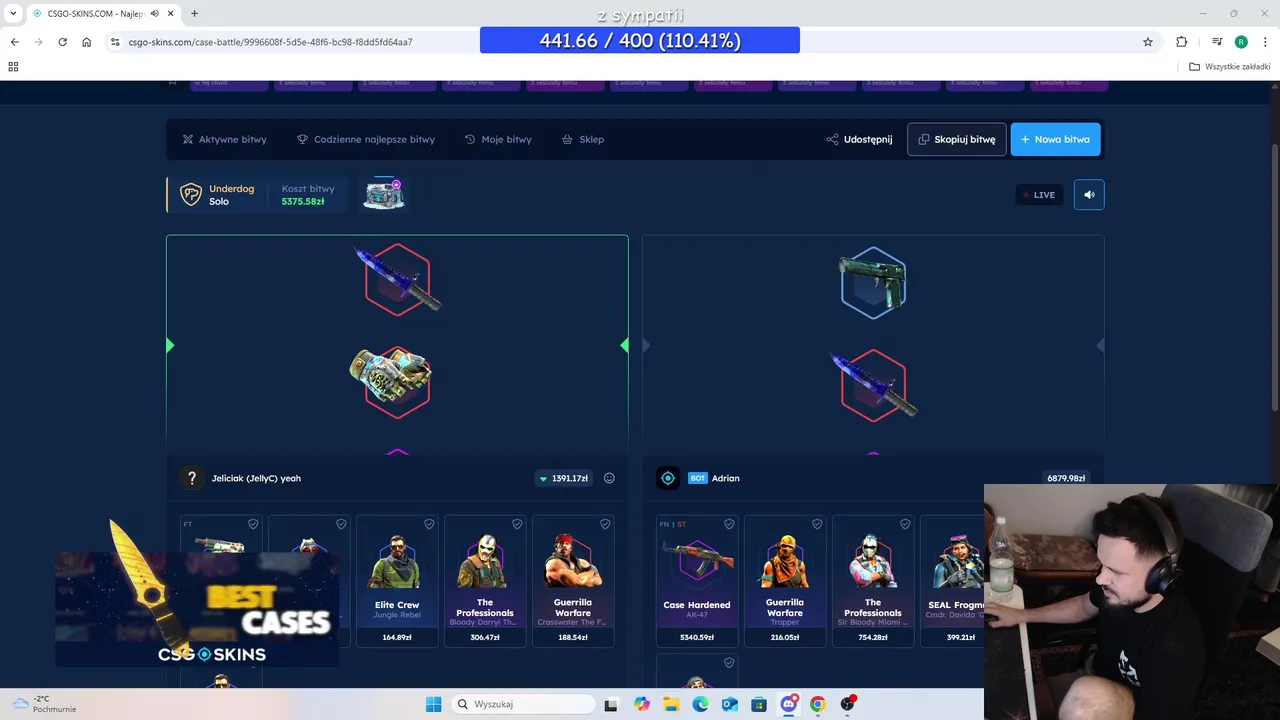The height and width of the screenshot is (720, 1280).
Task: Open the apps grid in bookmarks bar
Action: tap(13, 67)
